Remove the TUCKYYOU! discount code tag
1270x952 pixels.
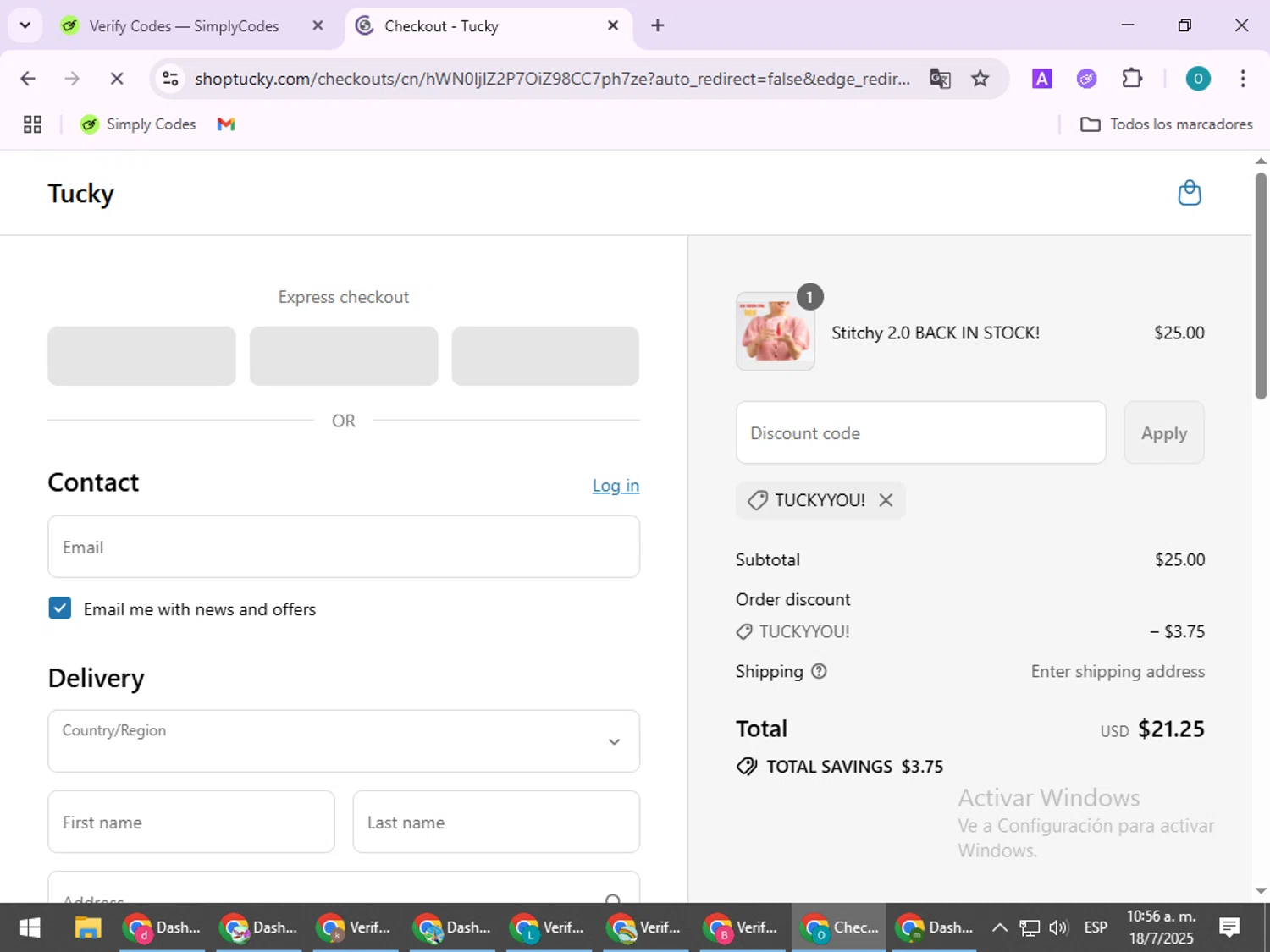[886, 500]
